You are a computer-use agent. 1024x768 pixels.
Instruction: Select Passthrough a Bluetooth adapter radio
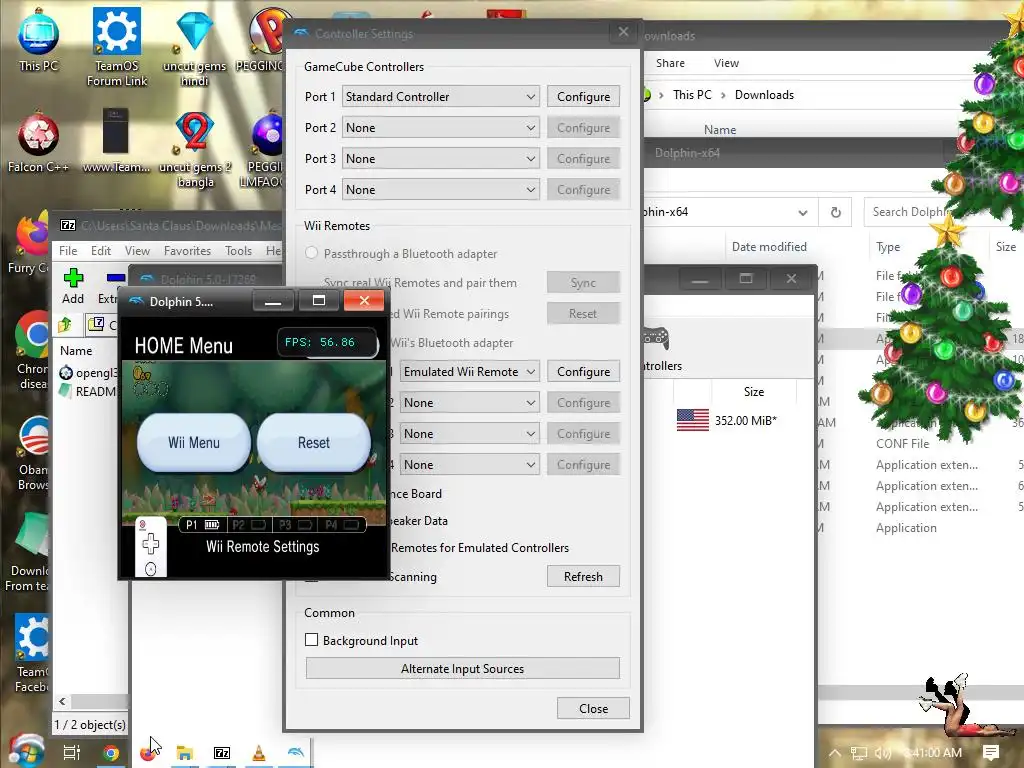312,253
